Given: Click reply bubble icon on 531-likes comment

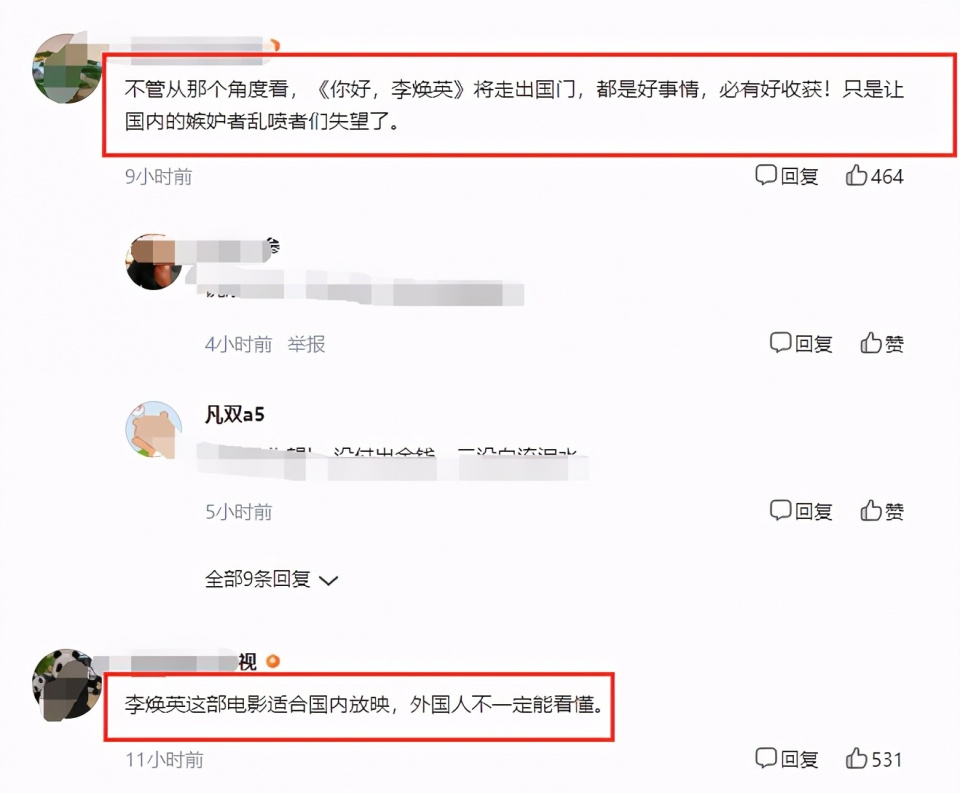Looking at the screenshot, I should (766, 758).
